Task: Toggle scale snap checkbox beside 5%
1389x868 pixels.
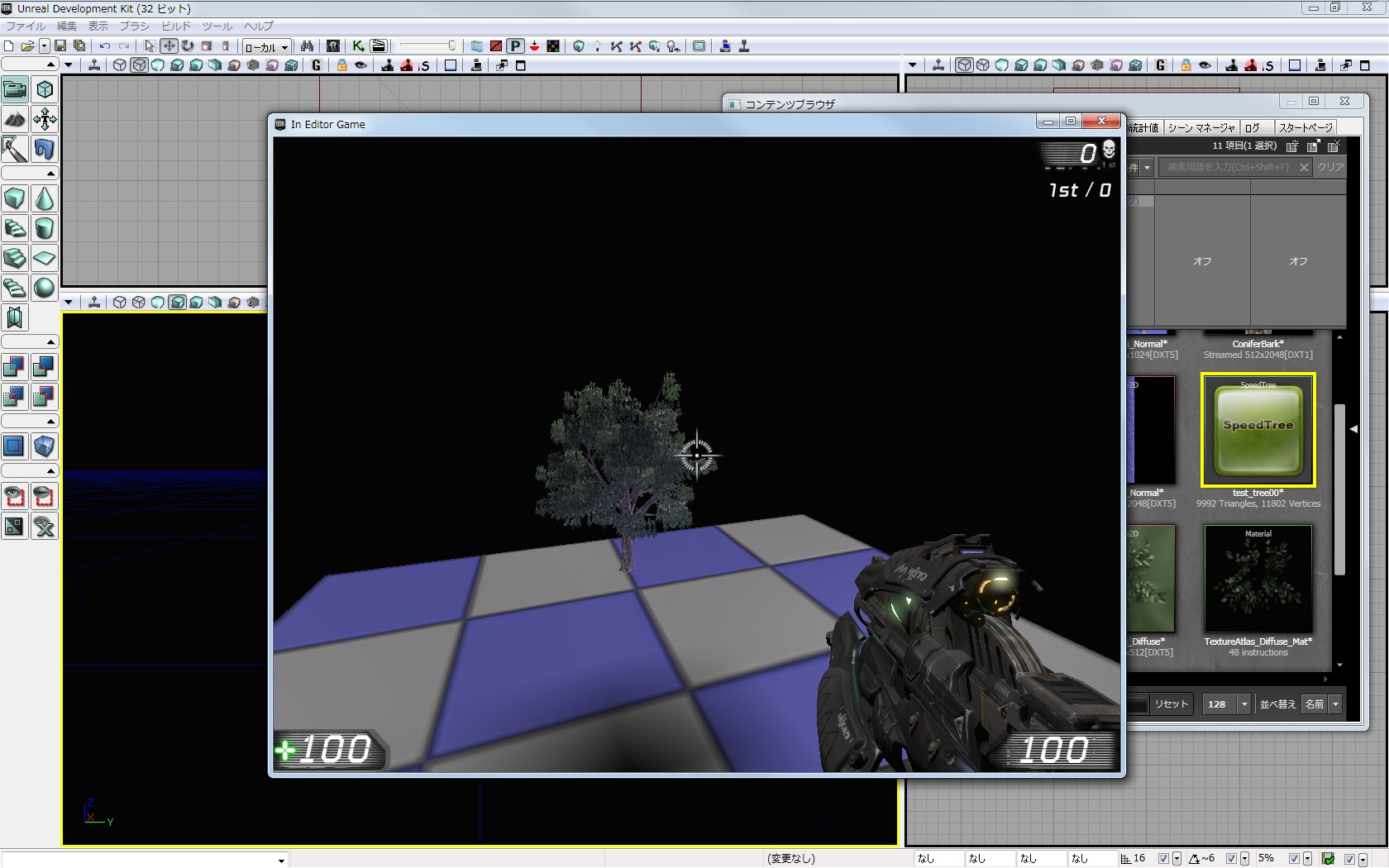Action: coord(1294,859)
